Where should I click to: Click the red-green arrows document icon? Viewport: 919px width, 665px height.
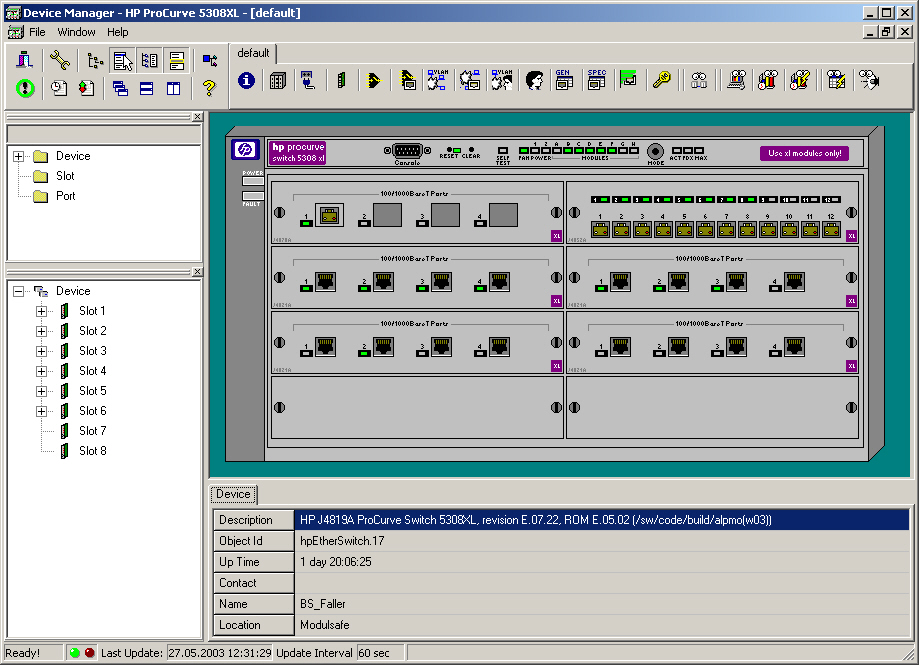(x=86, y=88)
